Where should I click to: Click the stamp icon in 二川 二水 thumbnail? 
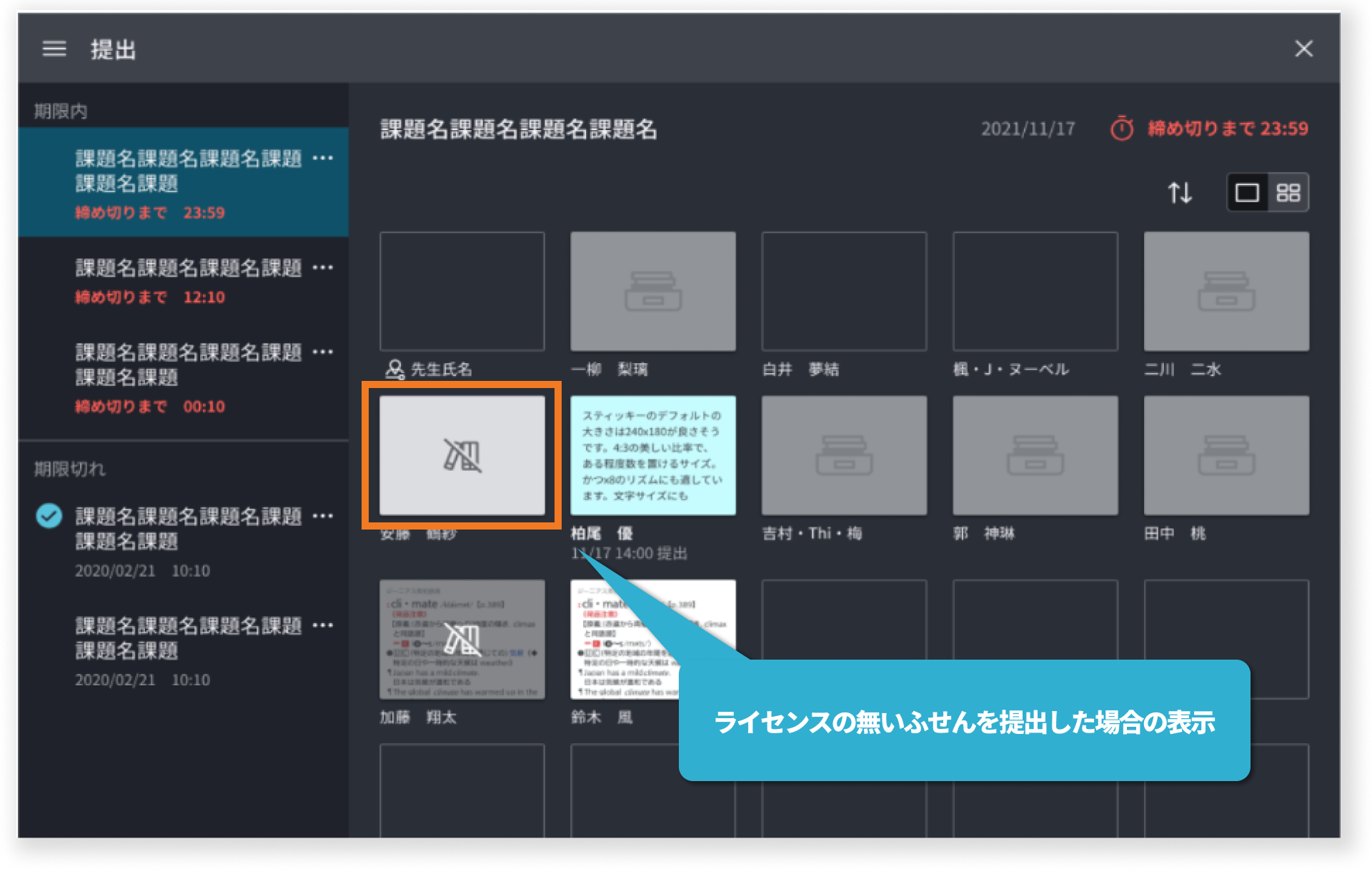coord(1226,292)
